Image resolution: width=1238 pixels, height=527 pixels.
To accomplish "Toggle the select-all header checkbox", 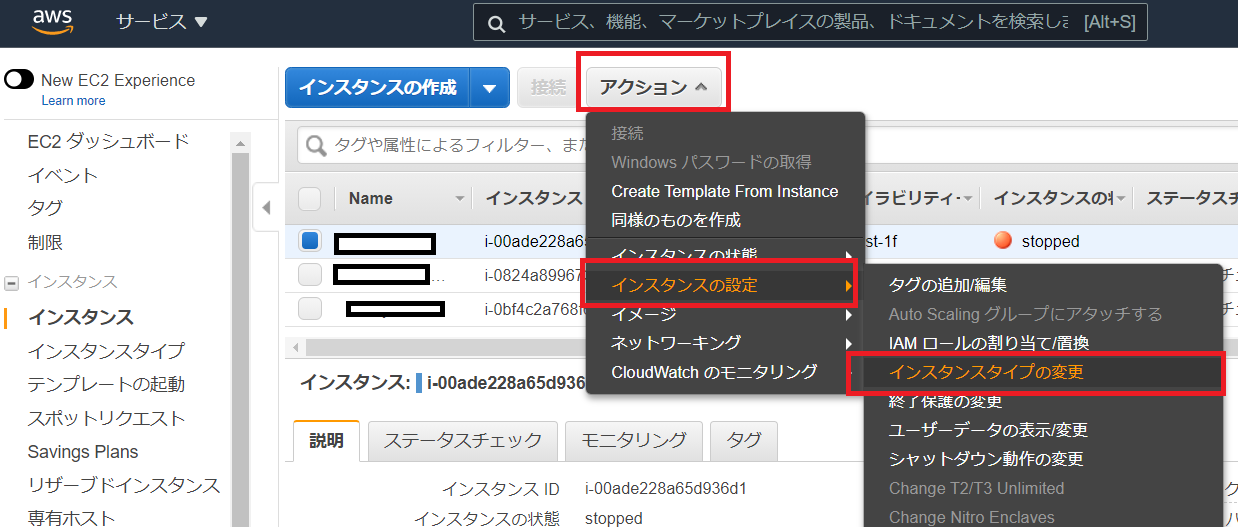I will point(310,198).
